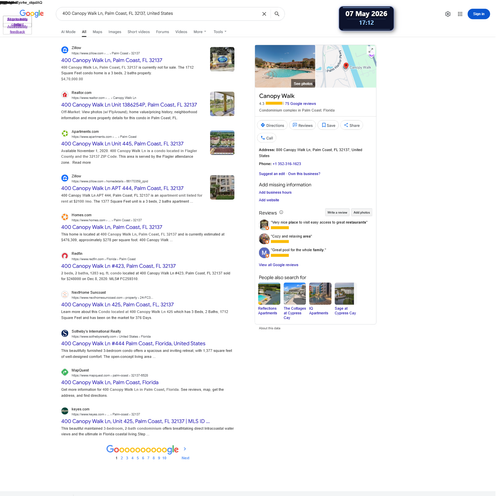The height and width of the screenshot is (496, 500).
Task: Open the settings gear icon
Action: 448,14
